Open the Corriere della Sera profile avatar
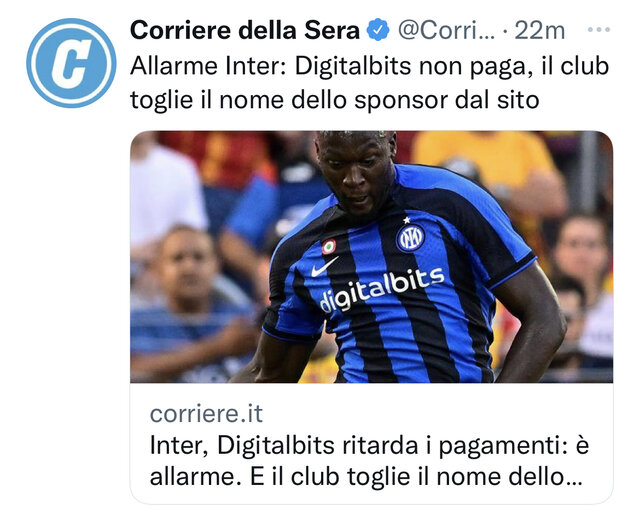 (71, 63)
